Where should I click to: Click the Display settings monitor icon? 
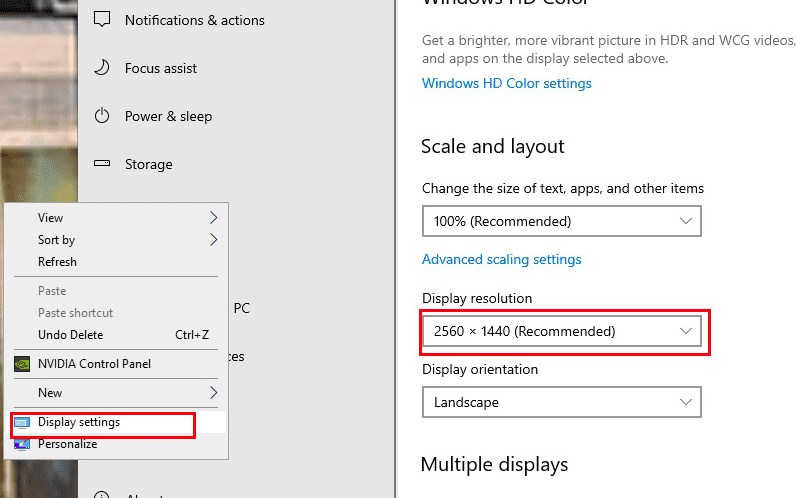click(22, 423)
